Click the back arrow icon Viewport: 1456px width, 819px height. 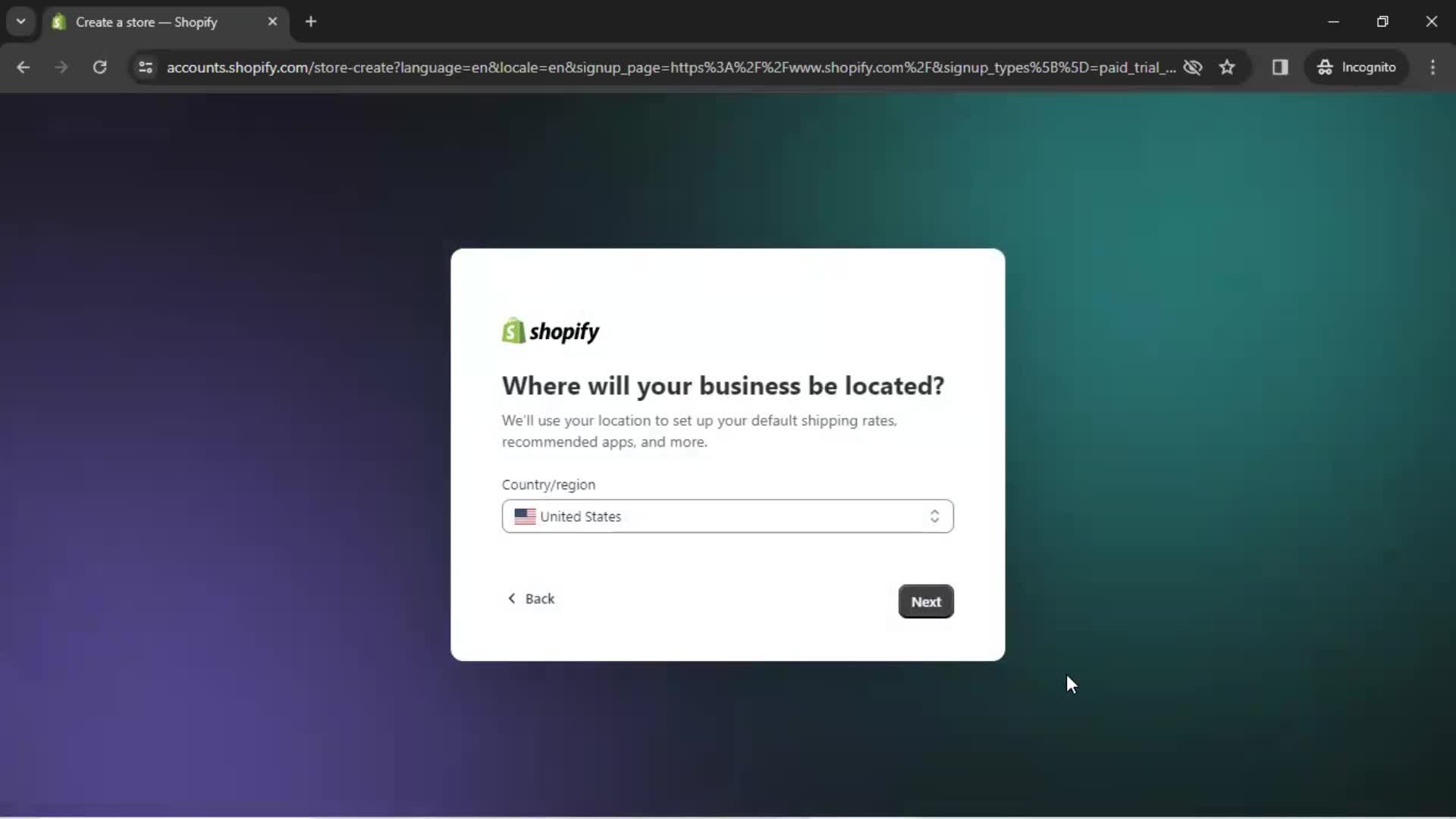[x=512, y=598]
